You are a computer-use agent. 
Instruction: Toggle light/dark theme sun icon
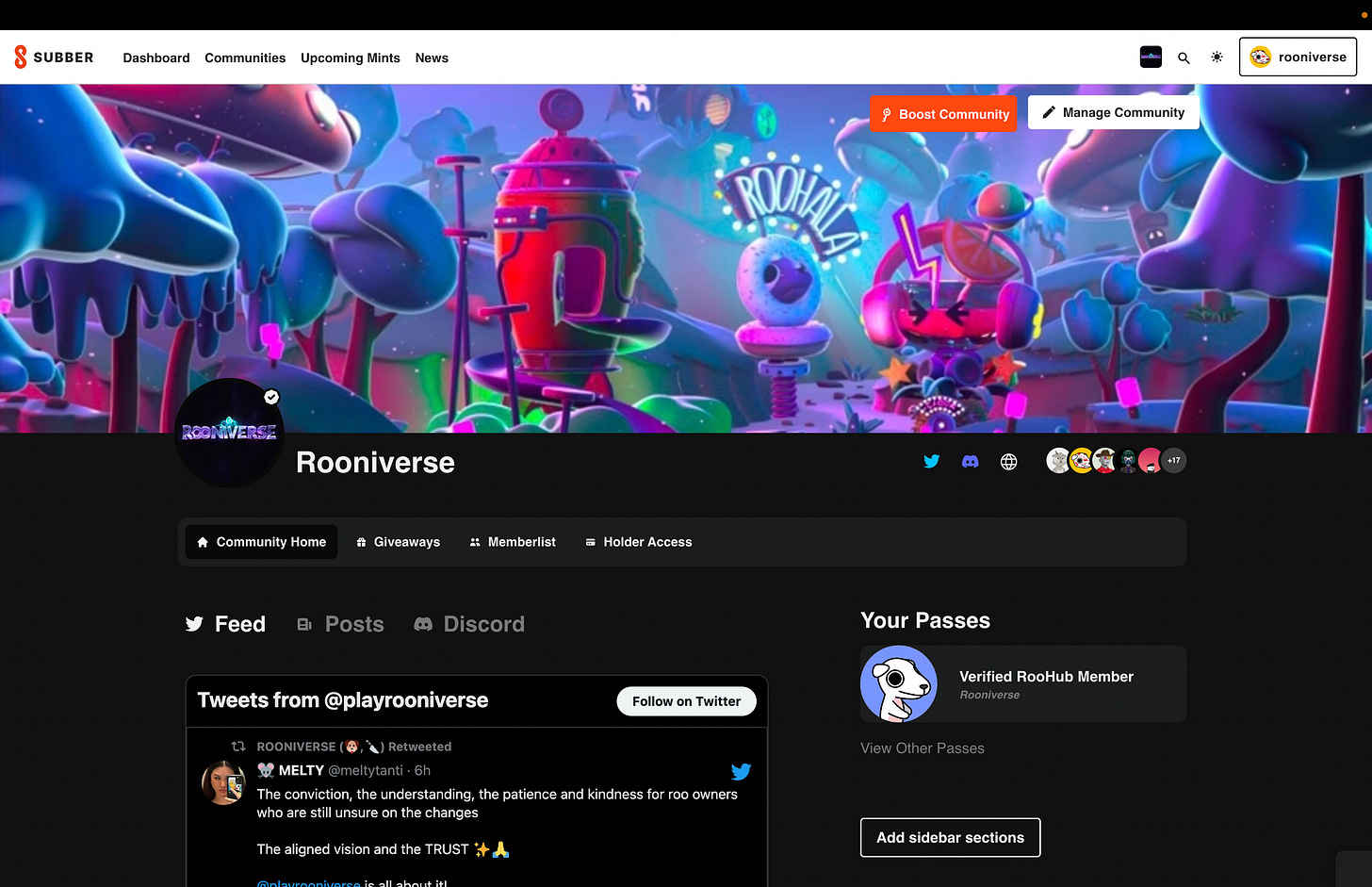point(1217,57)
